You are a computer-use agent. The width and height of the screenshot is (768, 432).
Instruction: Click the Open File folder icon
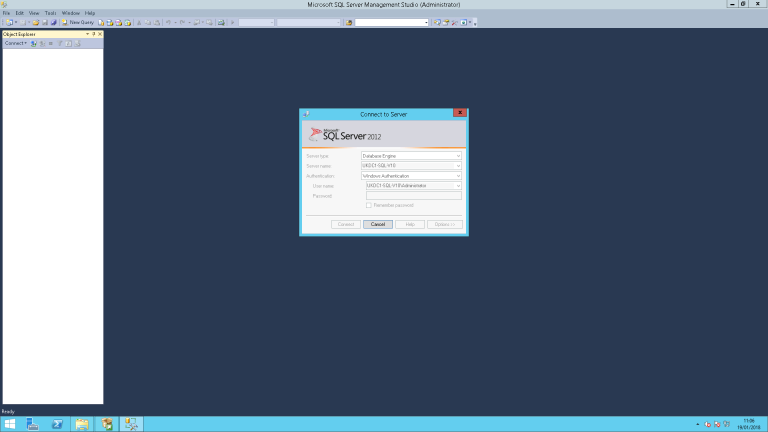coord(35,23)
